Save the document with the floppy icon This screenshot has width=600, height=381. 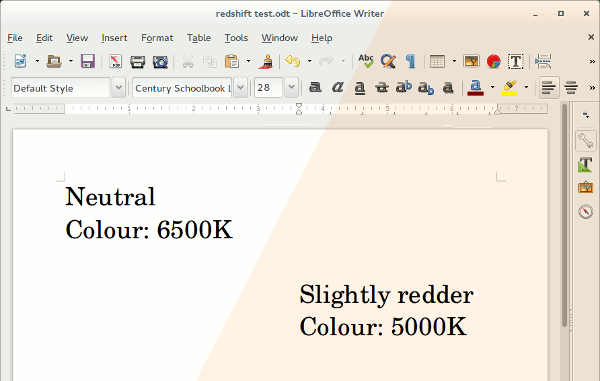(x=88, y=61)
